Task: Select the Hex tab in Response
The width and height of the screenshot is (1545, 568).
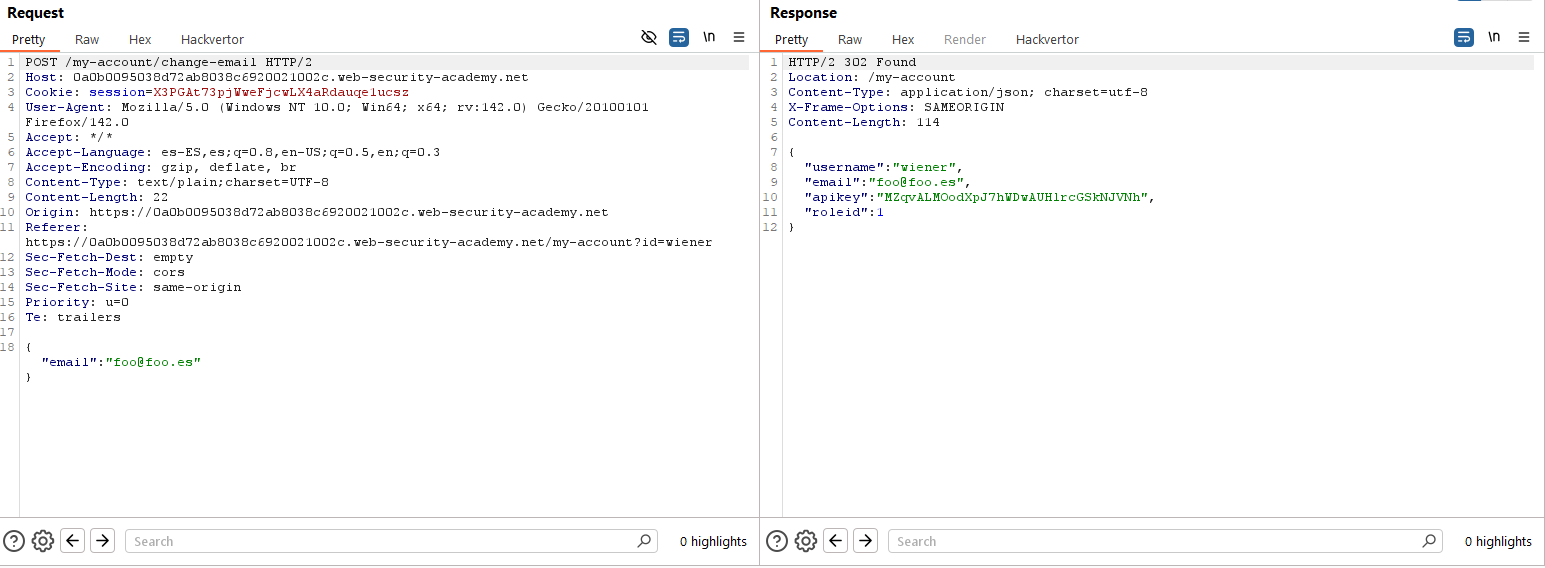Action: (903, 40)
